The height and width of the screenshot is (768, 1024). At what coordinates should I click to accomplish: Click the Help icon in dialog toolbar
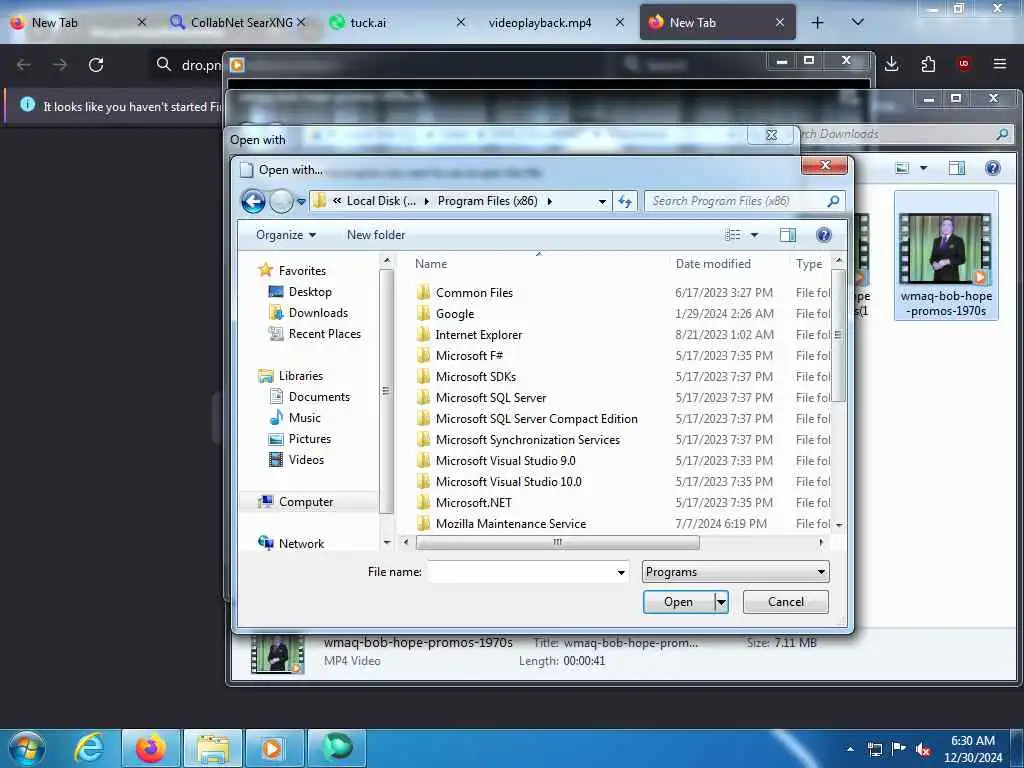click(824, 235)
